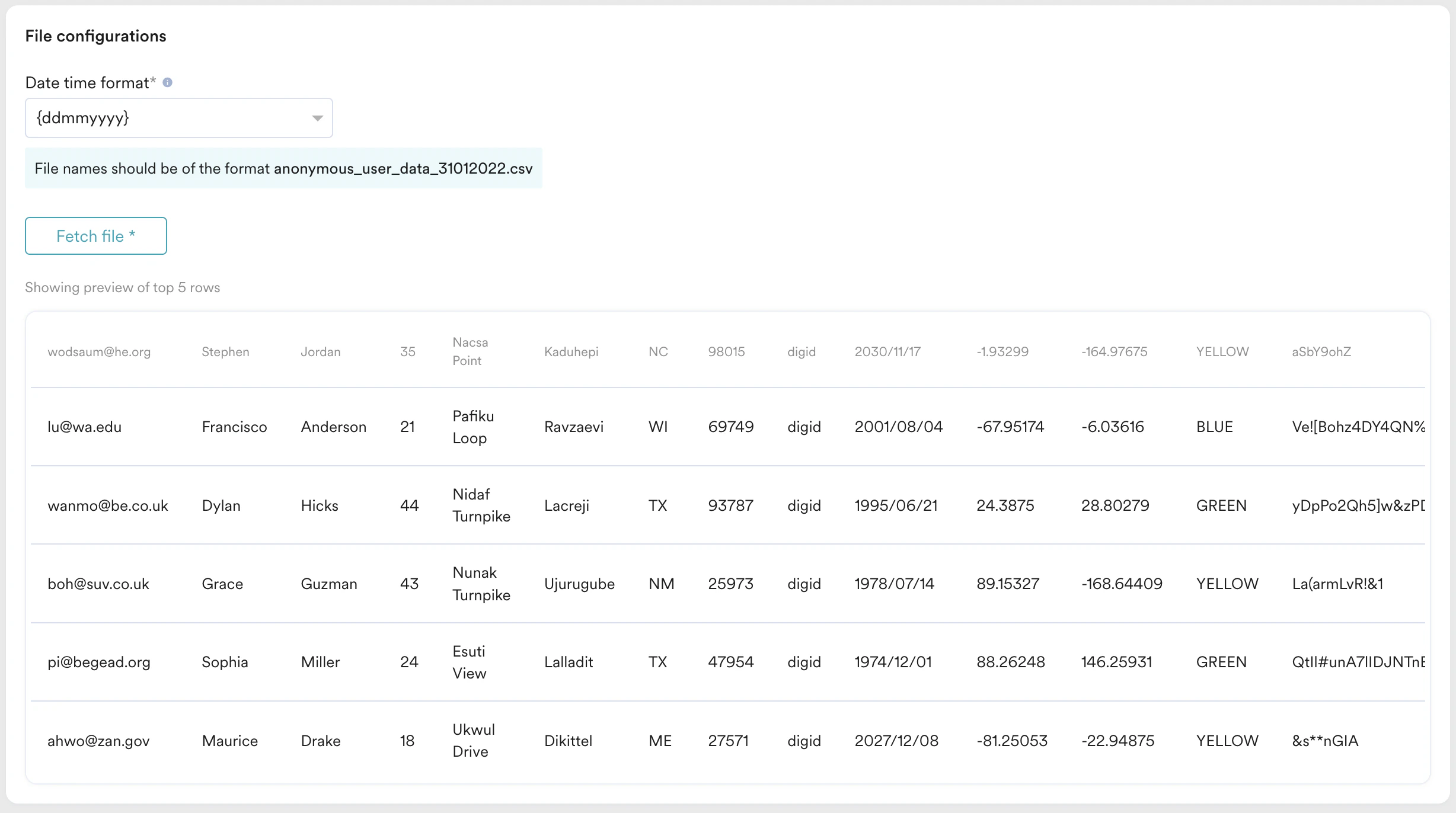Screen dimensions: 1456x813
Task: Click the Sophia name cell
Action: (x=225, y=662)
